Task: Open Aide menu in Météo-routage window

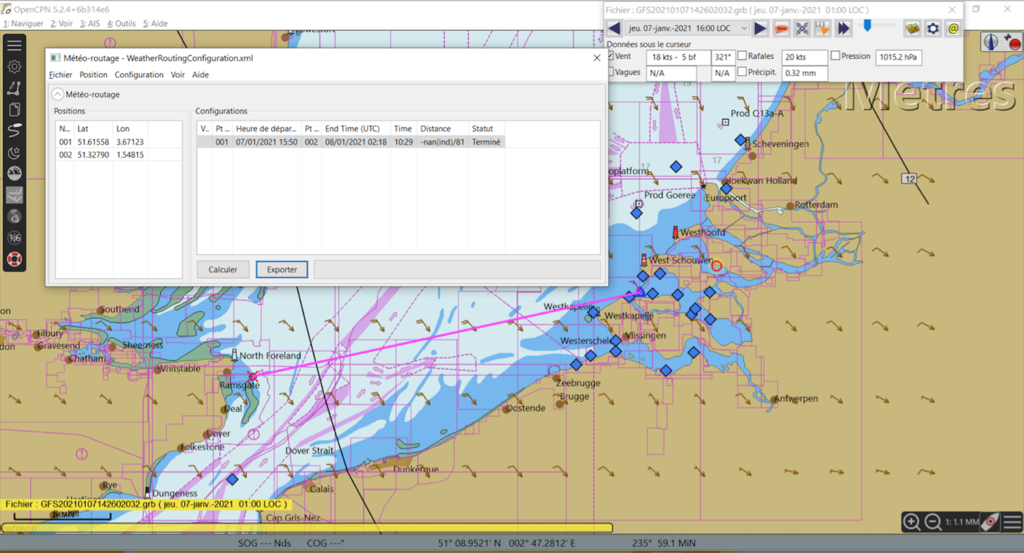Action: click(x=200, y=74)
